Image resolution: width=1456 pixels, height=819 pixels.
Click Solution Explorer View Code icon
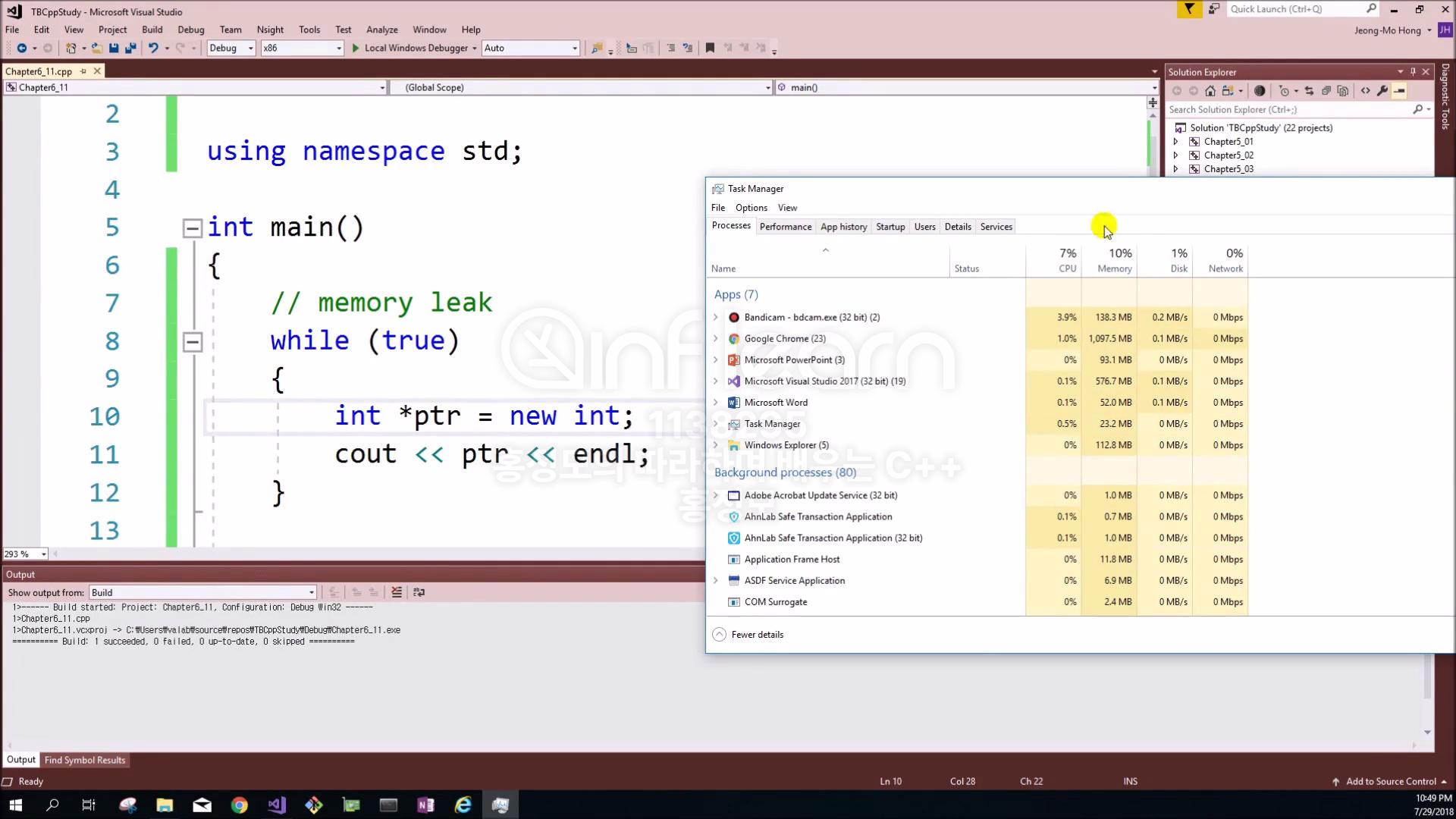[1366, 91]
